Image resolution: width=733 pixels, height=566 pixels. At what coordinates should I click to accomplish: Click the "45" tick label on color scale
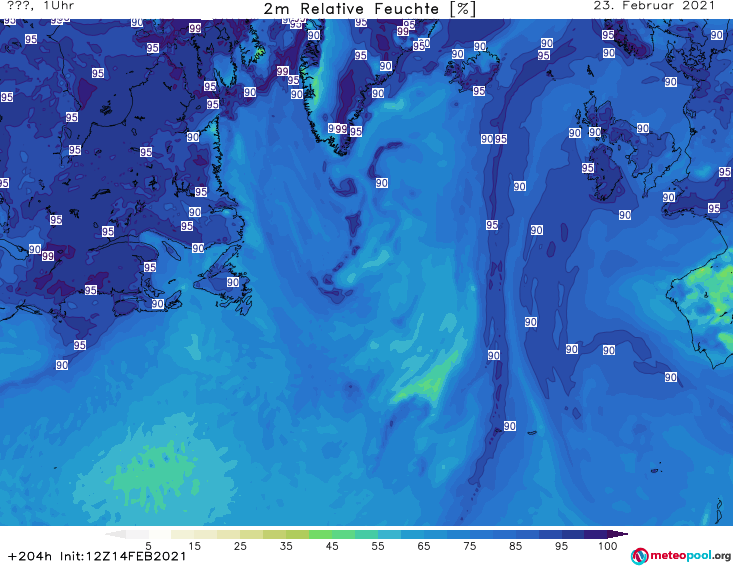pos(332,546)
